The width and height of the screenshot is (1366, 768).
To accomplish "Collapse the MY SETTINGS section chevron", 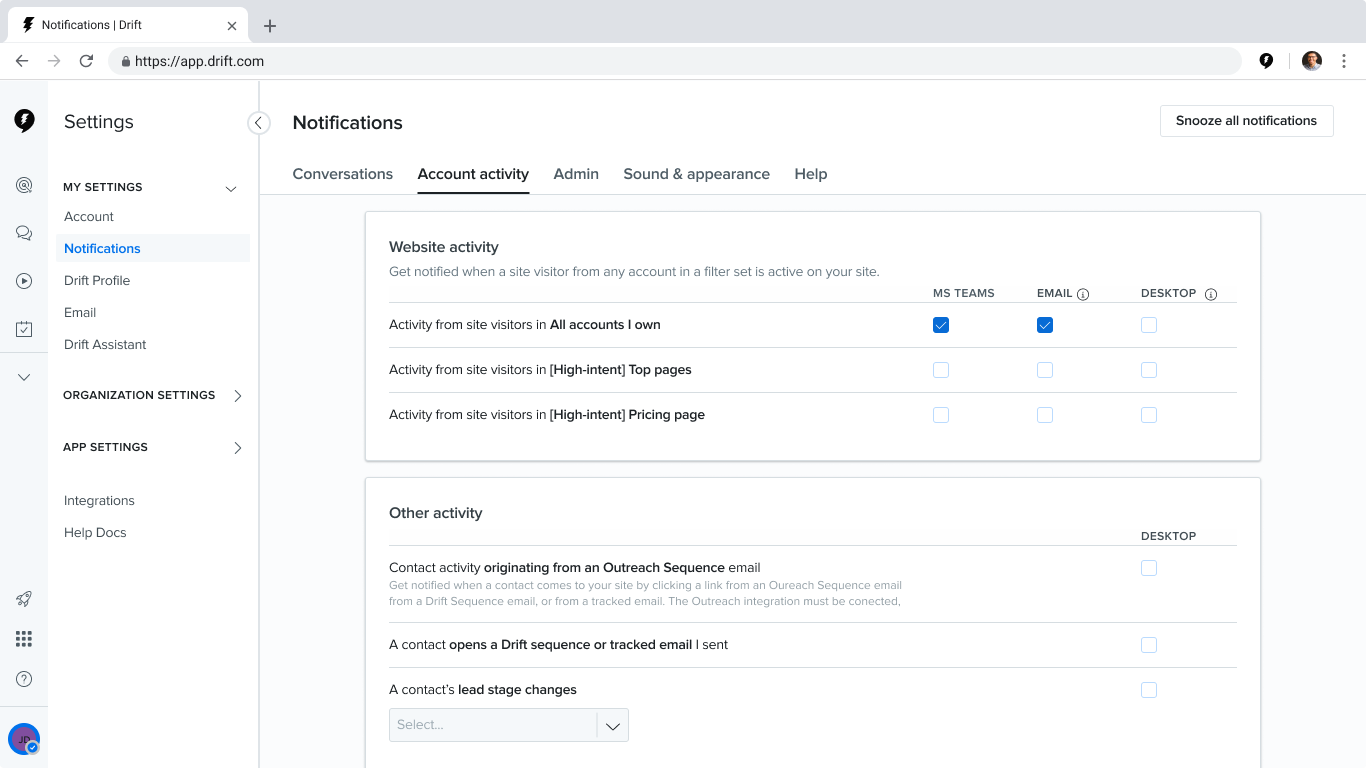I will [x=231, y=188].
